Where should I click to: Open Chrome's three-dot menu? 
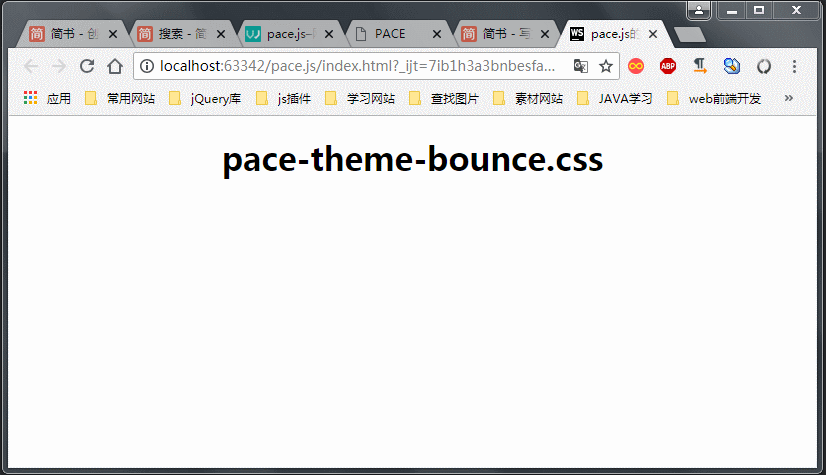[794, 66]
